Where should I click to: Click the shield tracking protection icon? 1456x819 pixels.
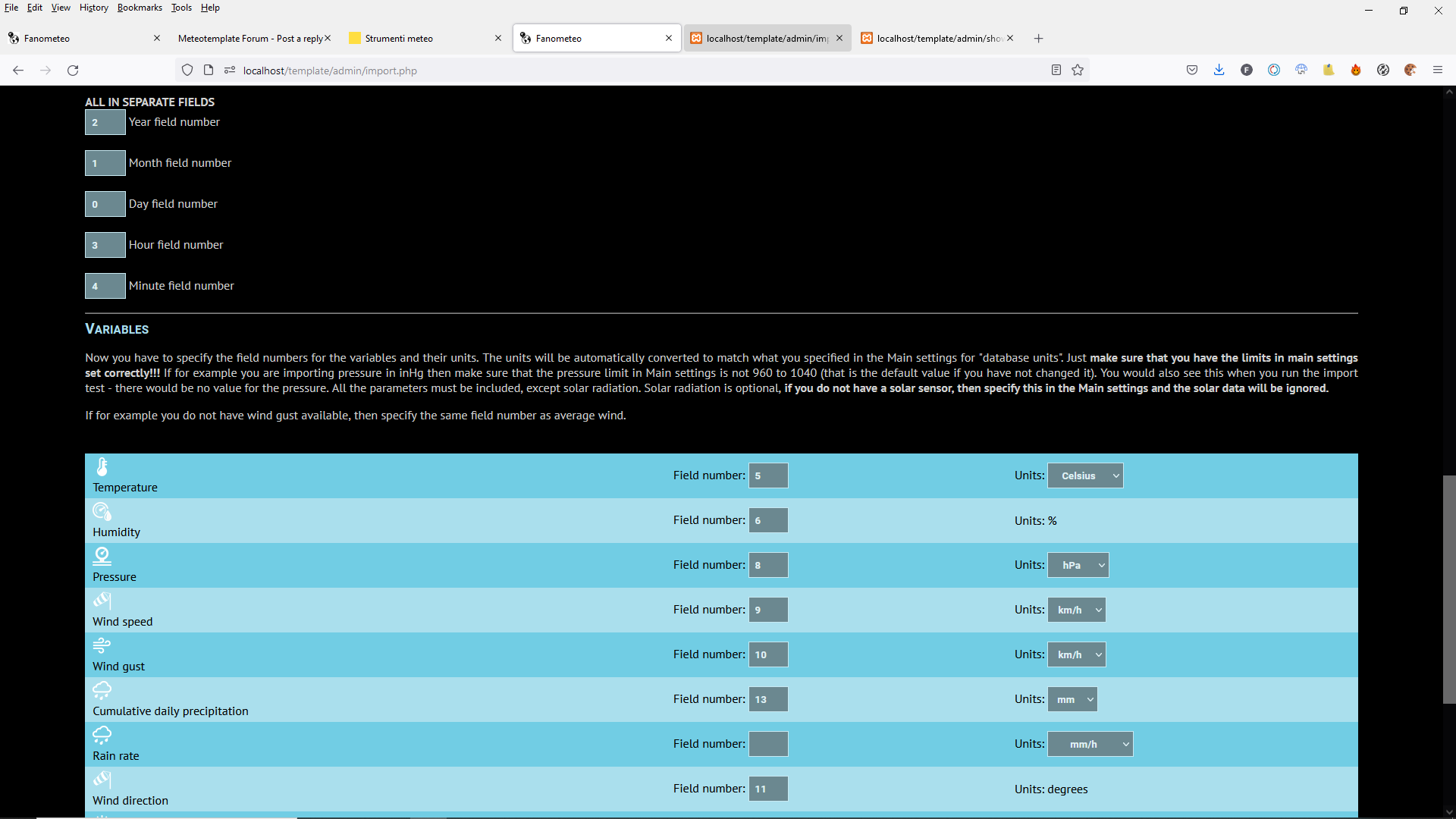pos(187,71)
